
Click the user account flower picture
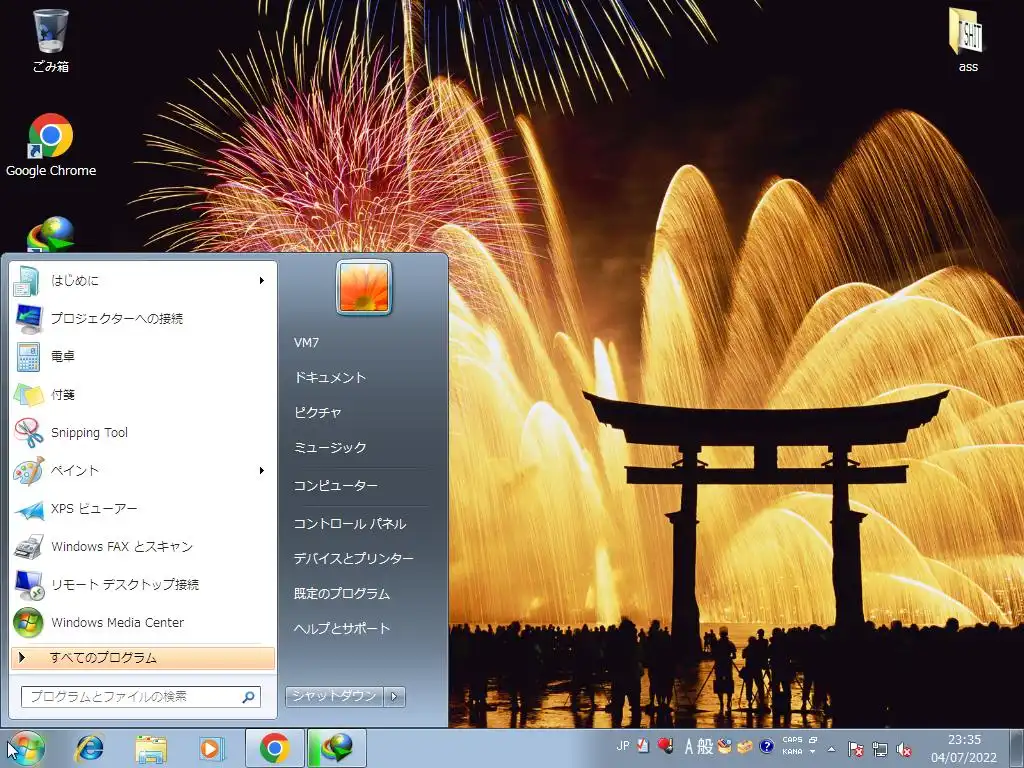pos(364,287)
